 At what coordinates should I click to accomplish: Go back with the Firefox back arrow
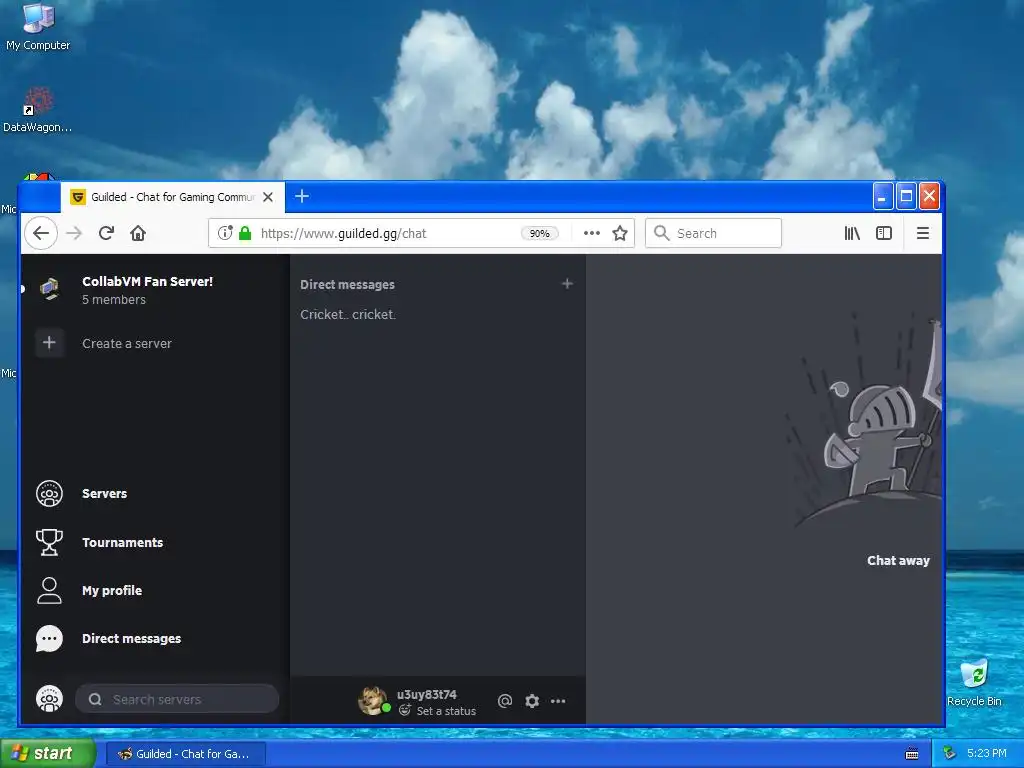pos(41,233)
